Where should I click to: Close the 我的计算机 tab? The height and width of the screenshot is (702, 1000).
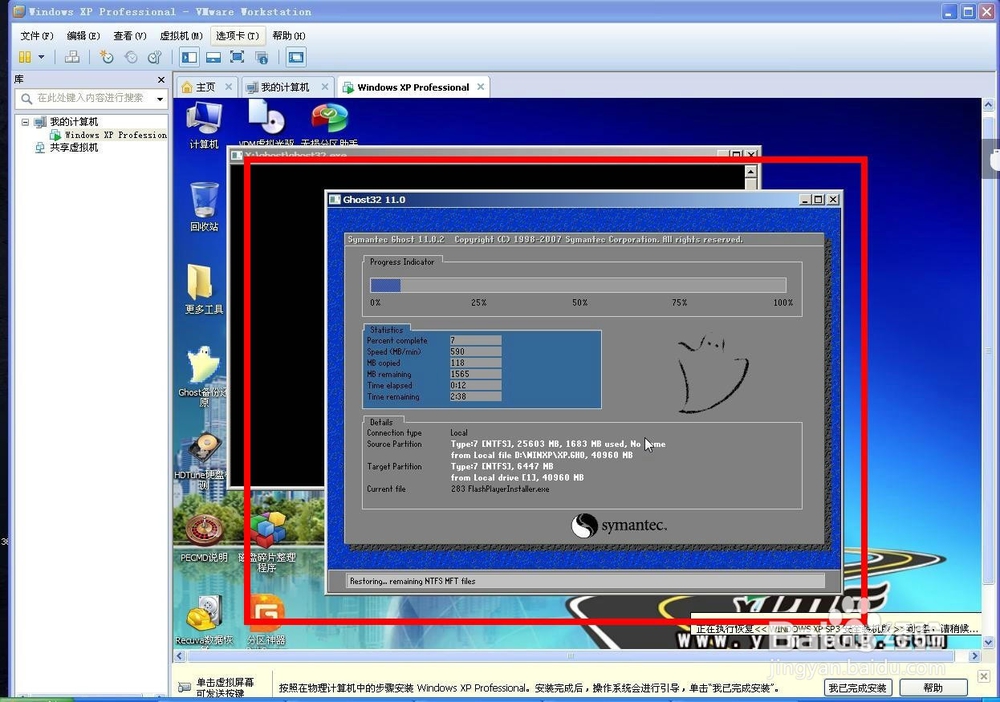[x=325, y=87]
